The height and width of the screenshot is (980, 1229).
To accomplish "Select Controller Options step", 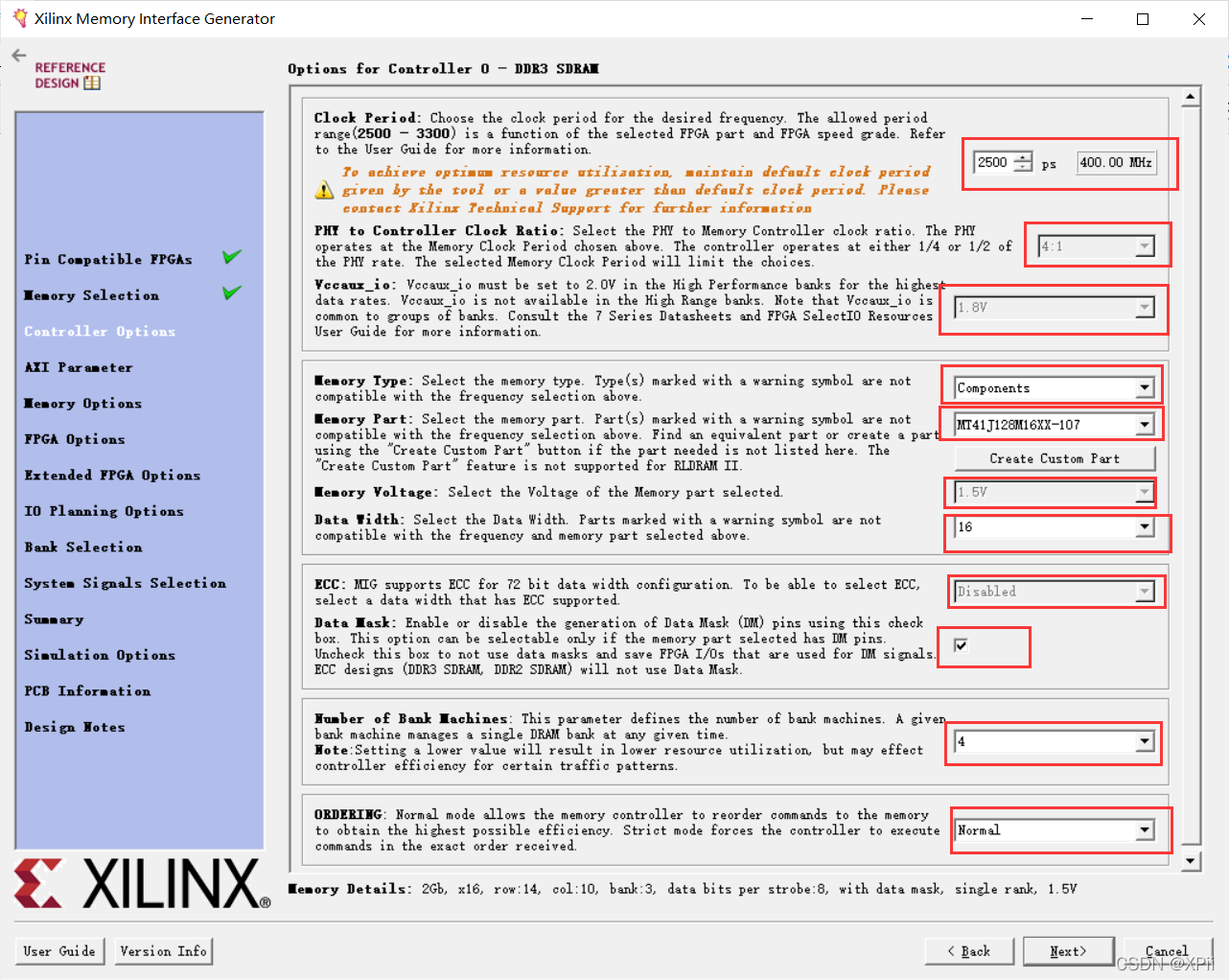I will click(x=100, y=331).
